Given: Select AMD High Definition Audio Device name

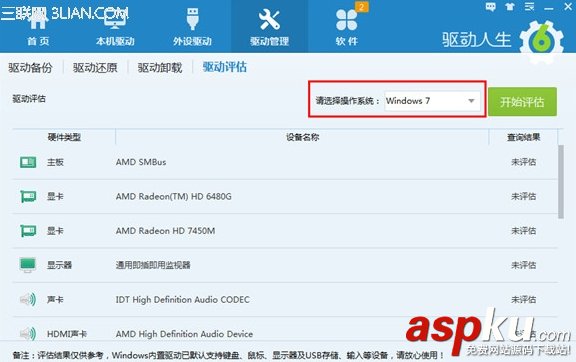Looking at the screenshot, I should click(184, 334).
